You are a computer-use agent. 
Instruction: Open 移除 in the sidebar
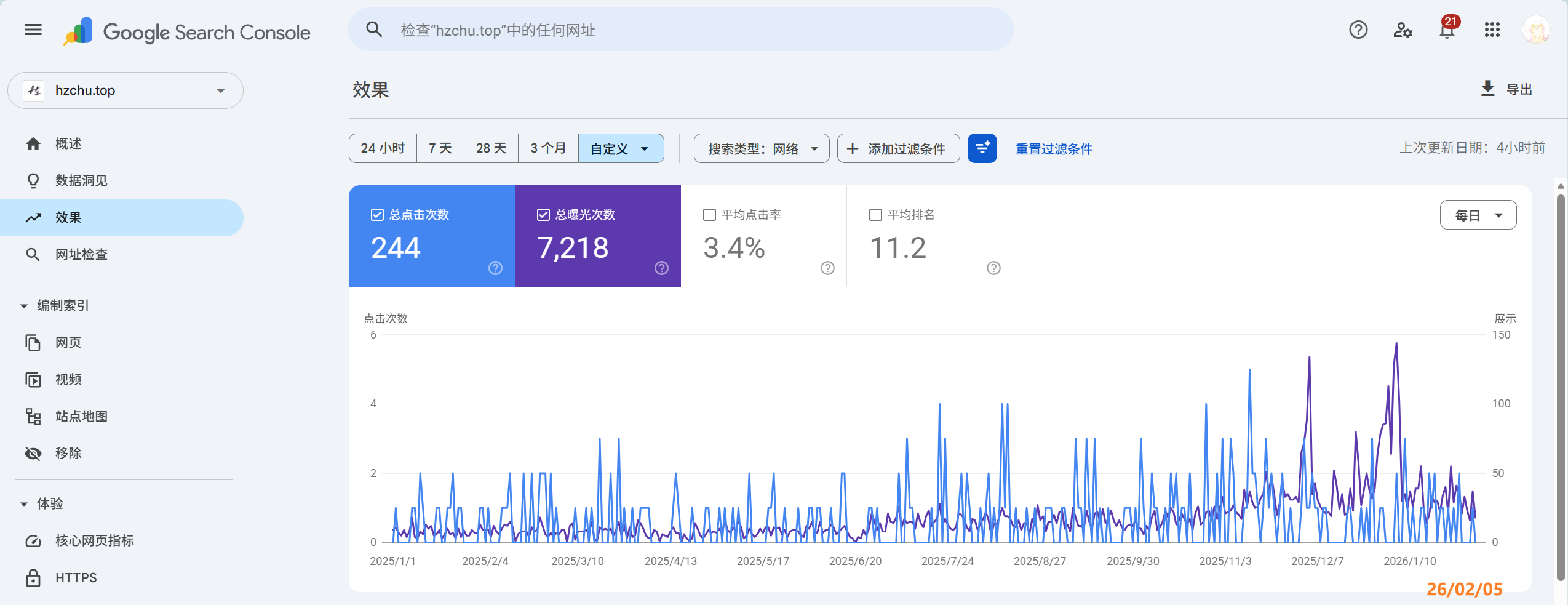click(122, 453)
